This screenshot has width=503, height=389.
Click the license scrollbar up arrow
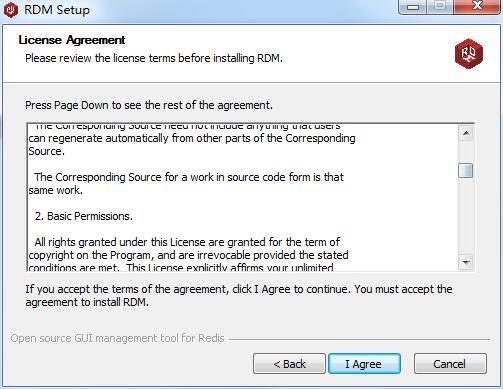tap(466, 133)
